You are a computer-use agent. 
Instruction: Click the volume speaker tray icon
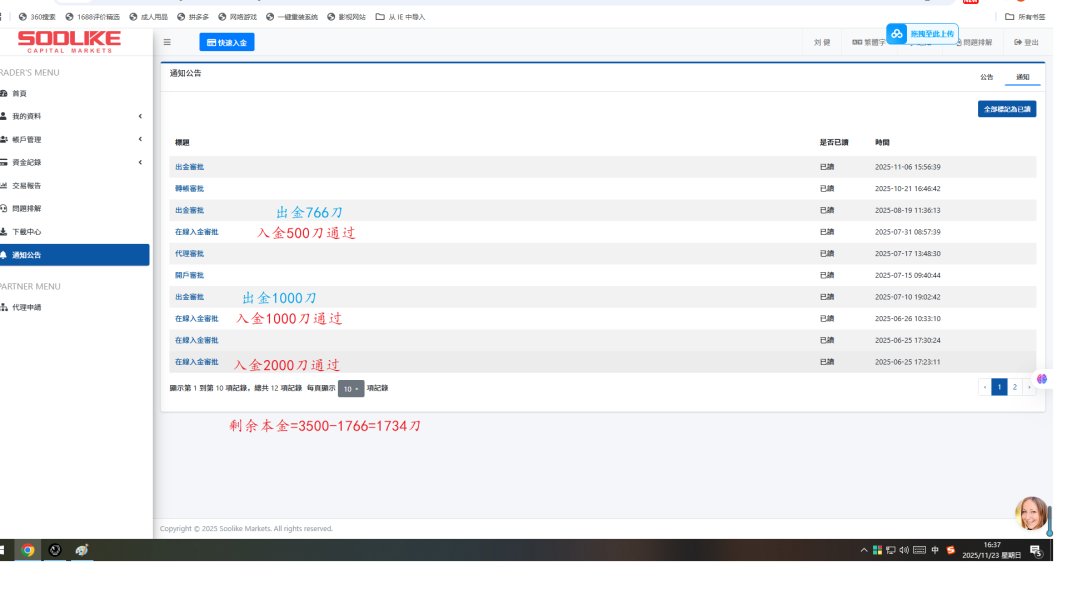point(904,550)
